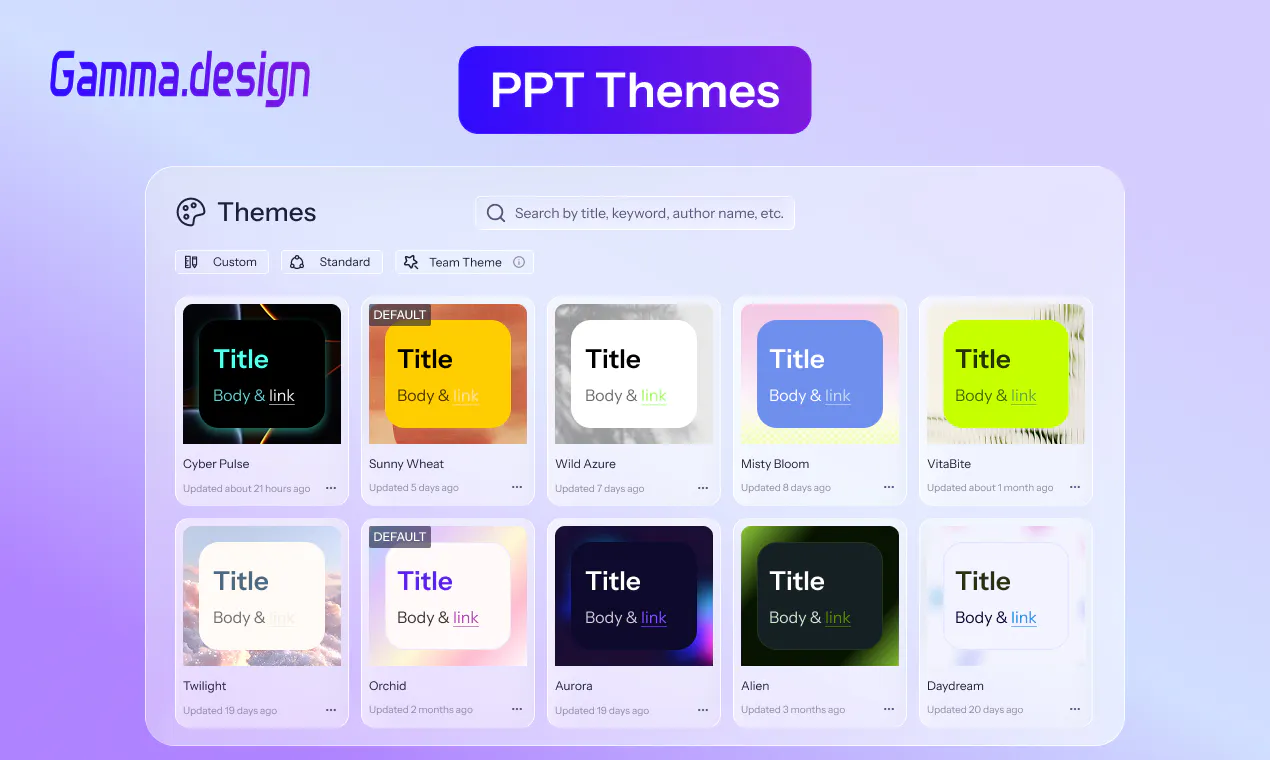The height and width of the screenshot is (760, 1270).
Task: Click the Alien theme name
Action: (x=755, y=686)
